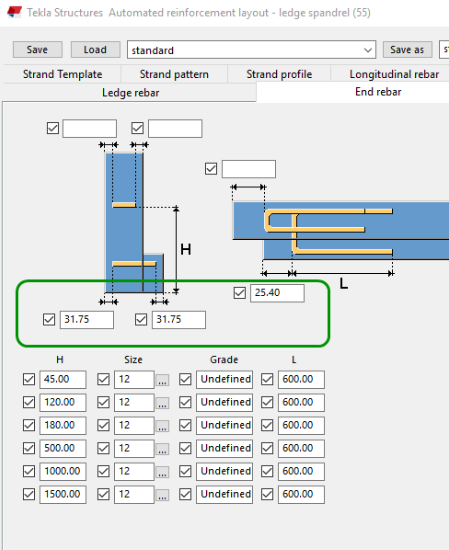Screen dimensions: 449x550
Task: Click the Save as button
Action: 407,49
